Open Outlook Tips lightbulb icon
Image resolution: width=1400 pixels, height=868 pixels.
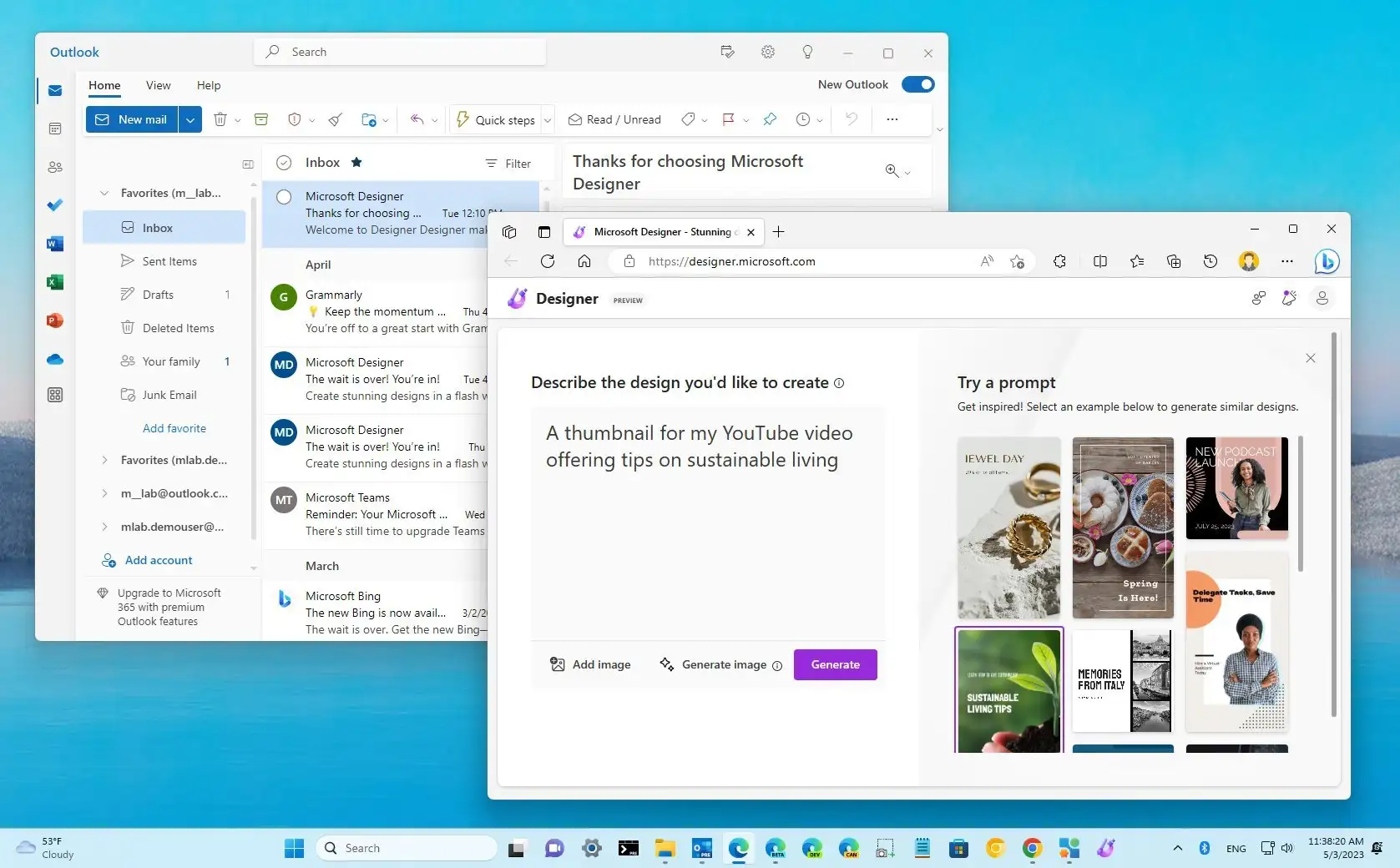[x=807, y=52]
